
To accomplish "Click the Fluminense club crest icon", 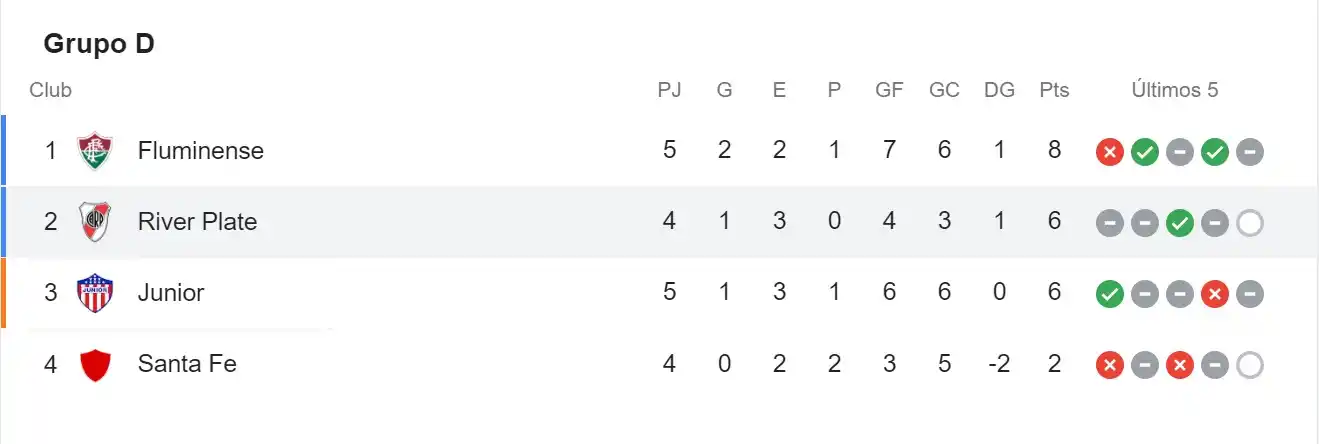I will coord(95,151).
